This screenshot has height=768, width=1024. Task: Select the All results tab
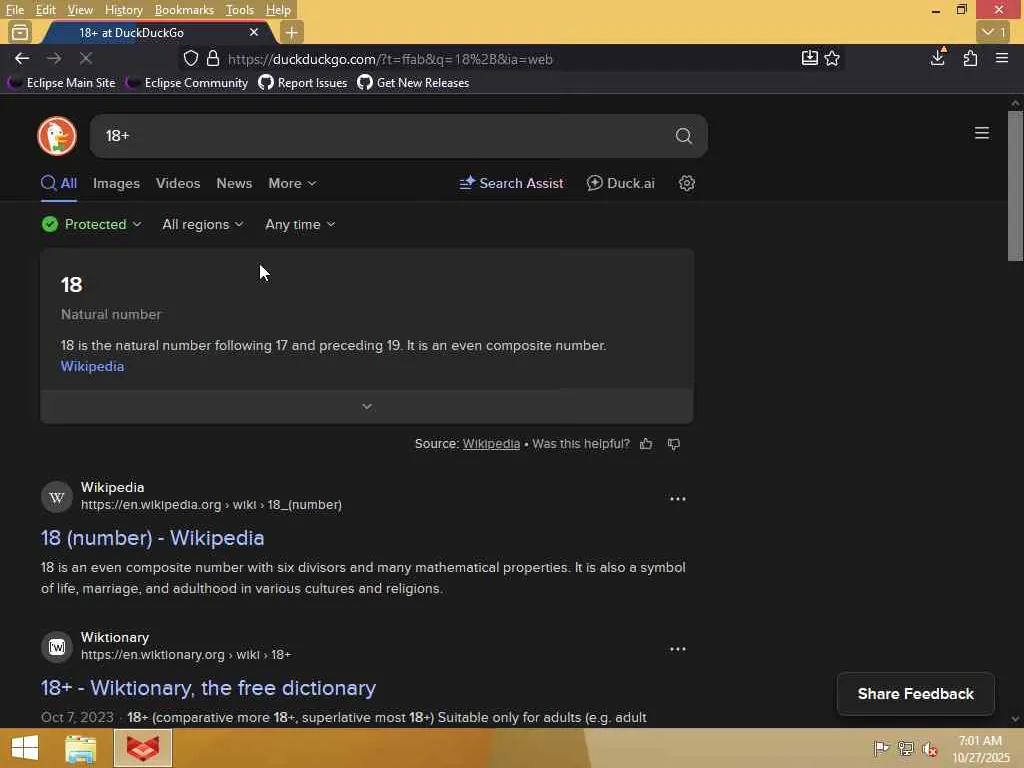point(59,184)
